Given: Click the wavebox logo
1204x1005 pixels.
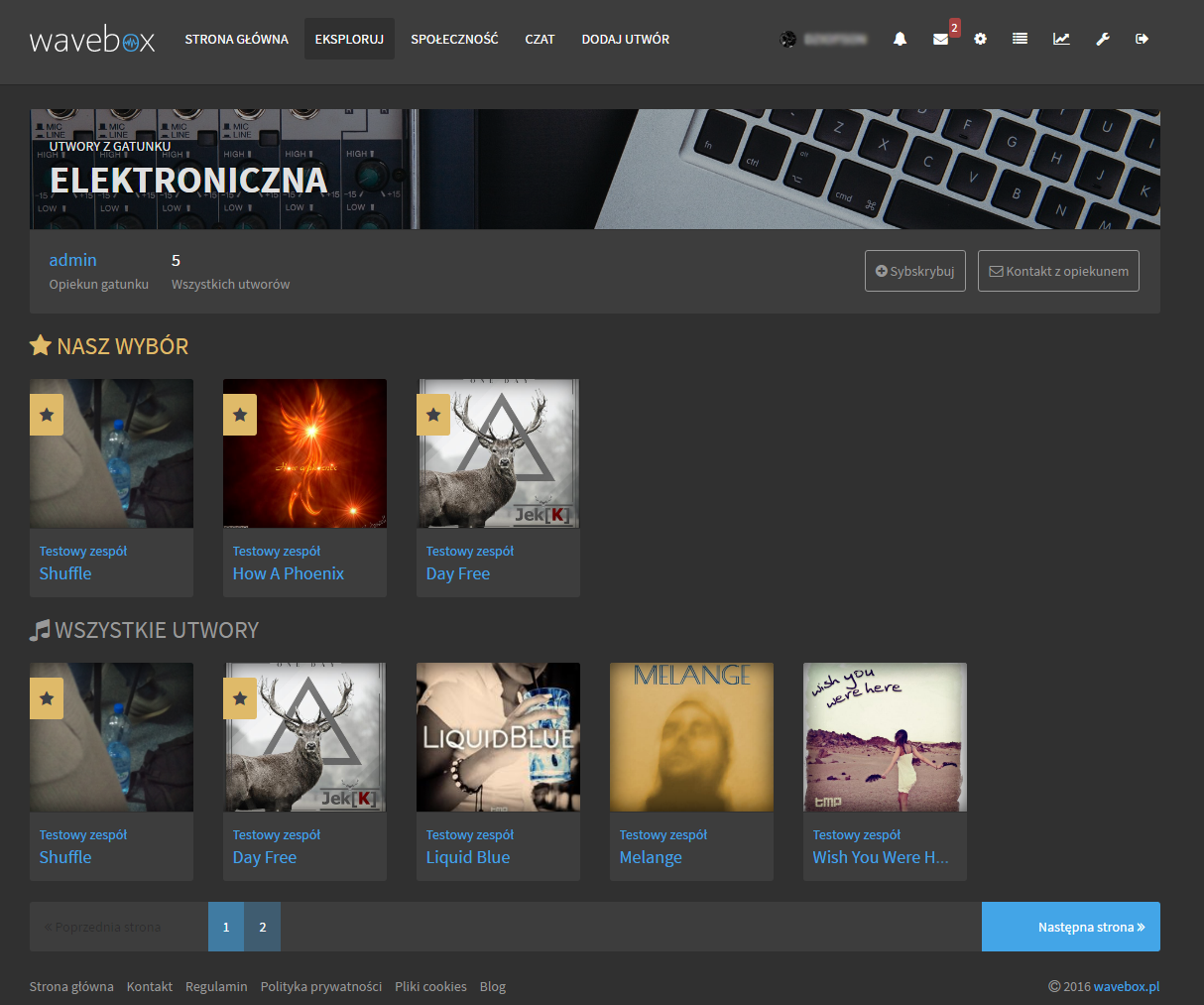Looking at the screenshot, I should (x=92, y=40).
